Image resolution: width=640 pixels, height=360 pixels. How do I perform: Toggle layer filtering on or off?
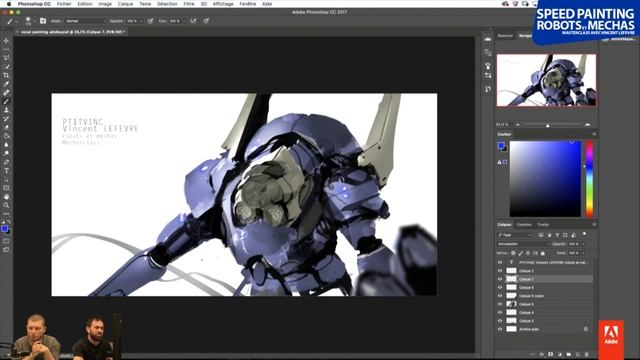(584, 234)
